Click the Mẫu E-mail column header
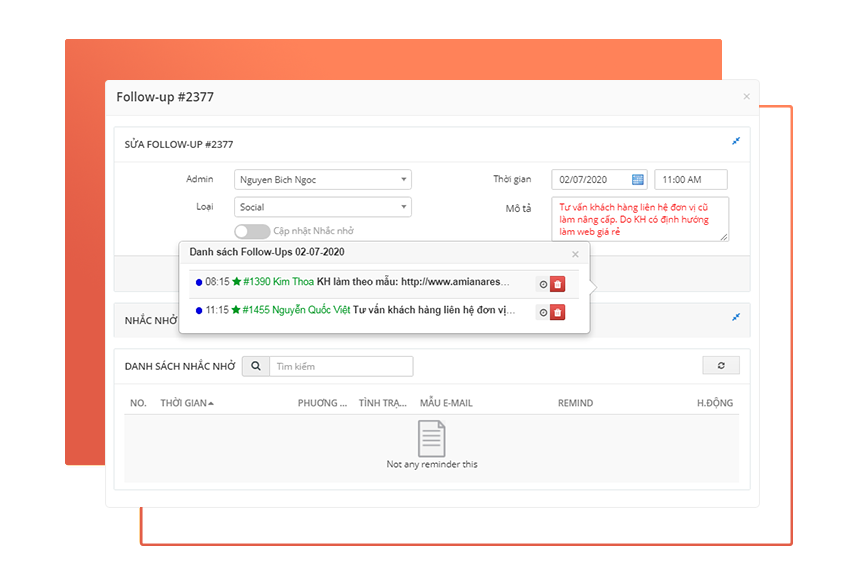866x587 pixels. tap(446, 403)
